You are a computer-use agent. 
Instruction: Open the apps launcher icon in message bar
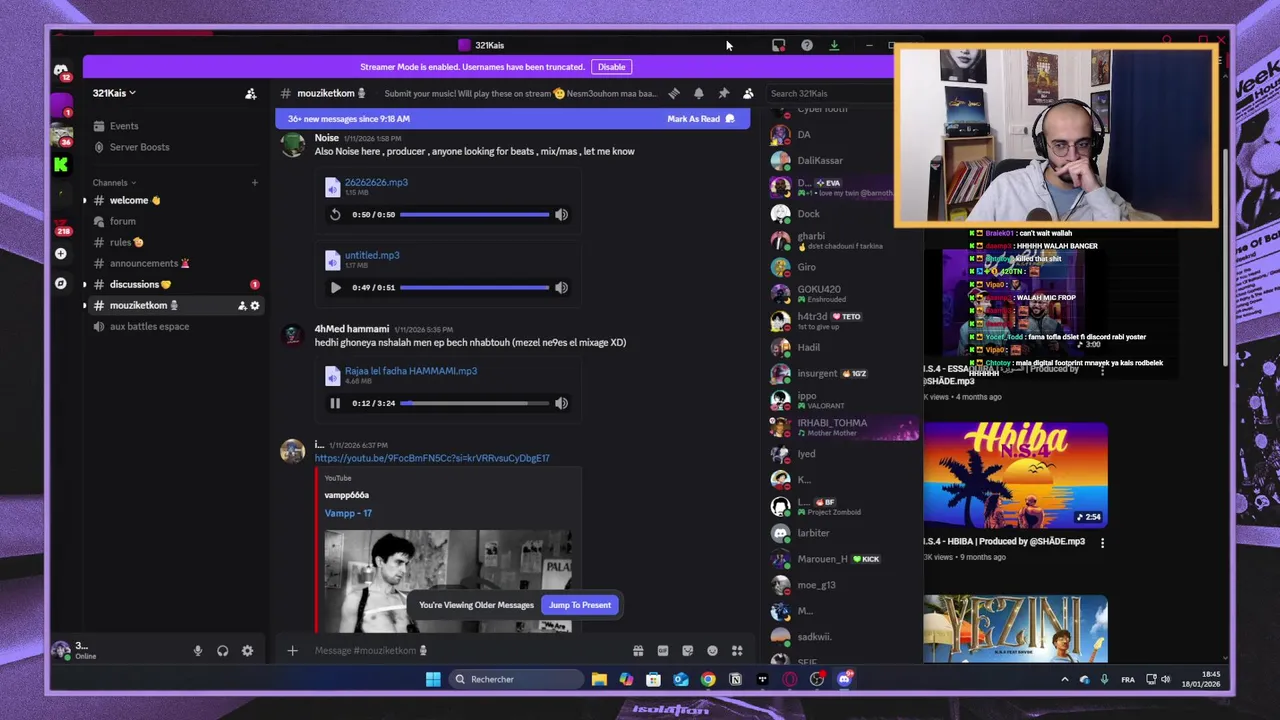pos(737,651)
